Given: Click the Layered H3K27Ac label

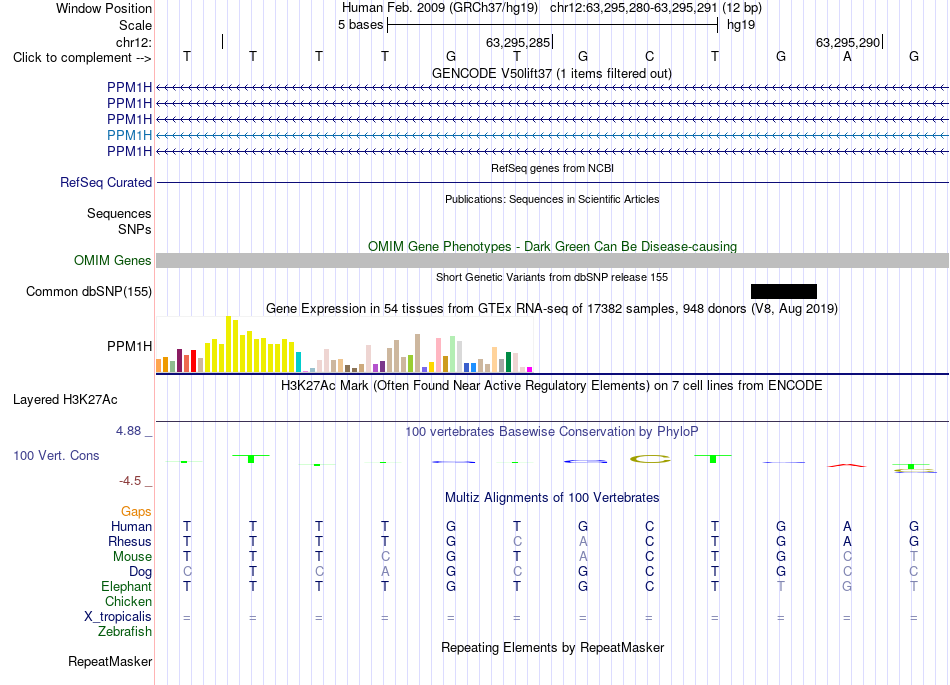Looking at the screenshot, I should pos(65,400).
